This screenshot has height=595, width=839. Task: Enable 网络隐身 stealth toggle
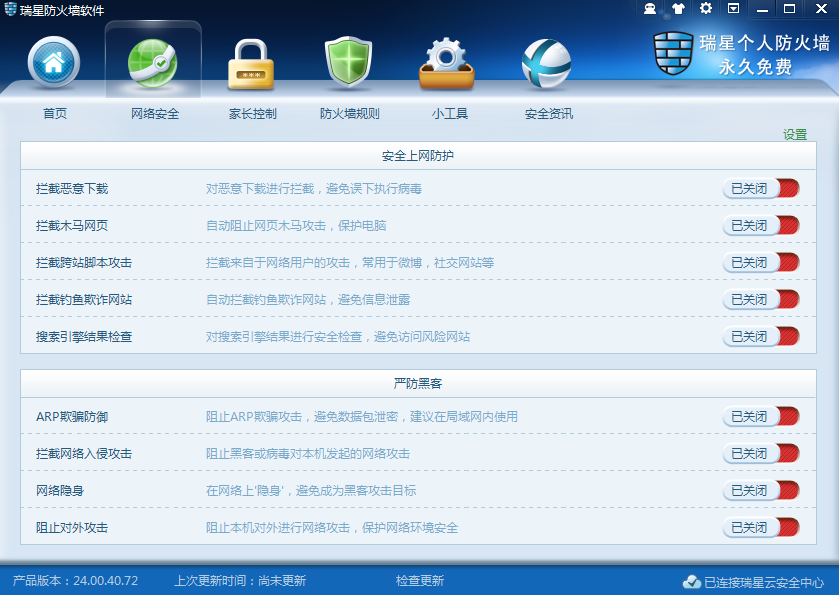[761, 490]
